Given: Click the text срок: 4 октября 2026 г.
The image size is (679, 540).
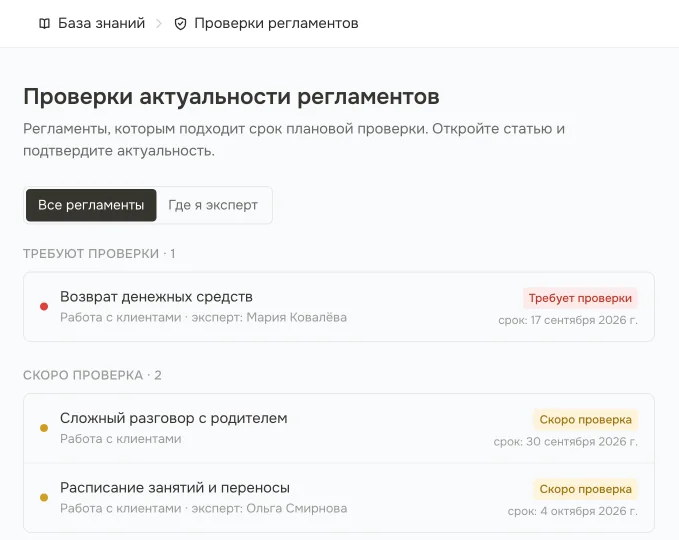Looking at the screenshot, I should click(x=572, y=511).
